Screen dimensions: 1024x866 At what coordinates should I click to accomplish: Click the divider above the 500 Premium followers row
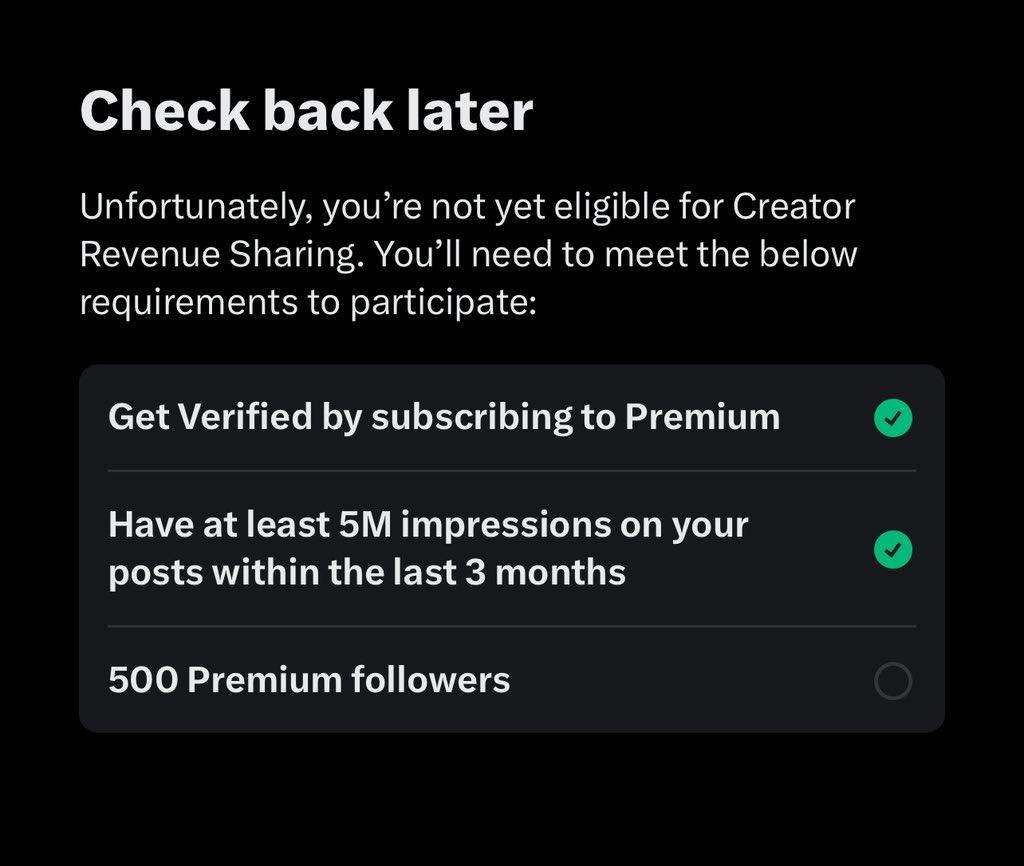512,626
